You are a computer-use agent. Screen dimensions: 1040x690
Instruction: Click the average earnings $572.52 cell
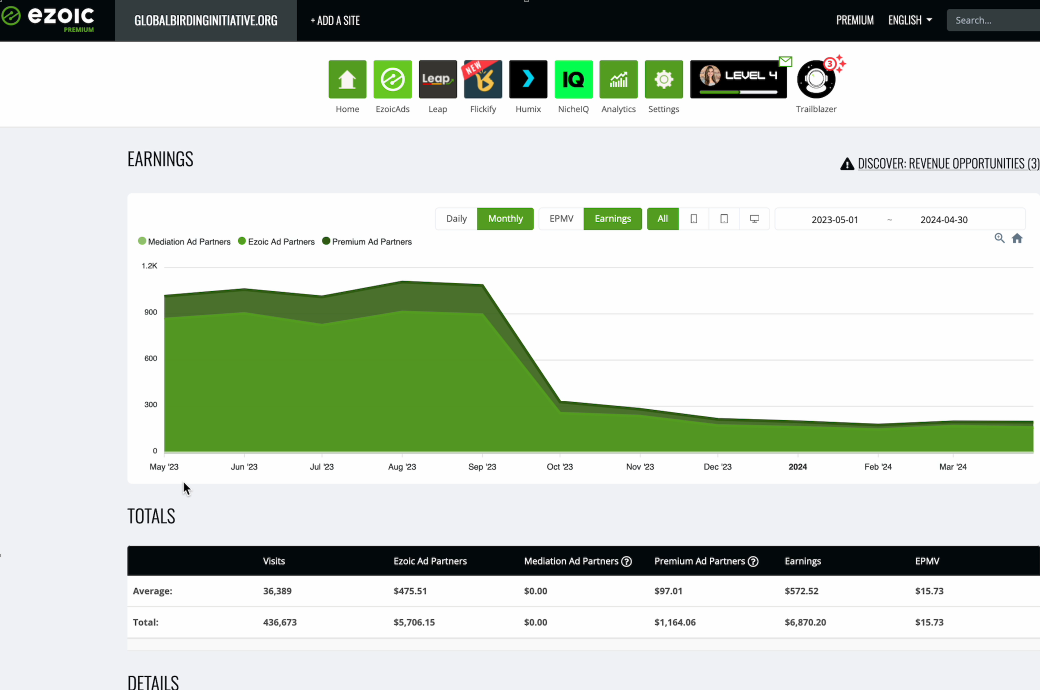[x=801, y=591]
